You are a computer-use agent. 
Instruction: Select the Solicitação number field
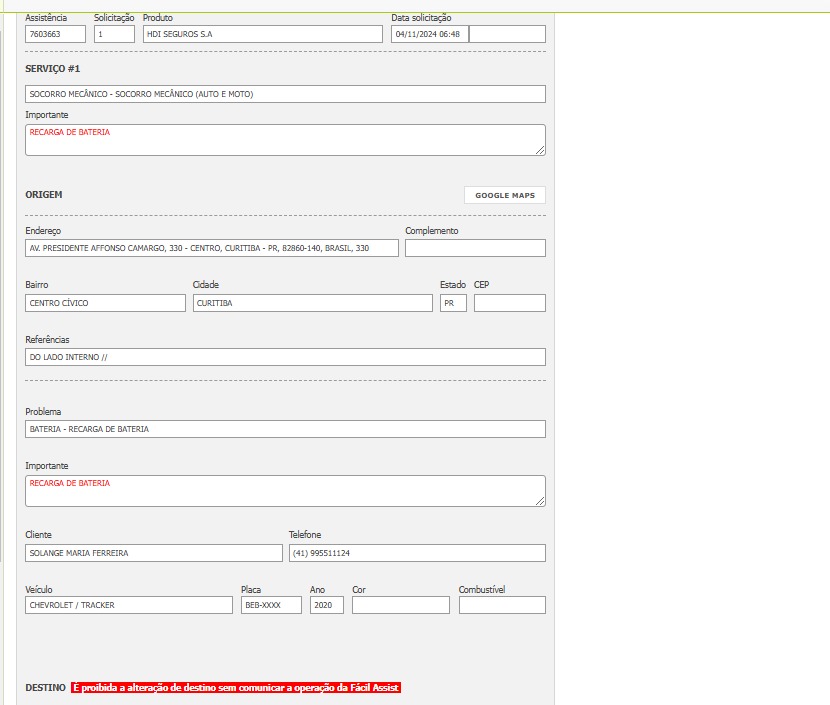click(114, 34)
